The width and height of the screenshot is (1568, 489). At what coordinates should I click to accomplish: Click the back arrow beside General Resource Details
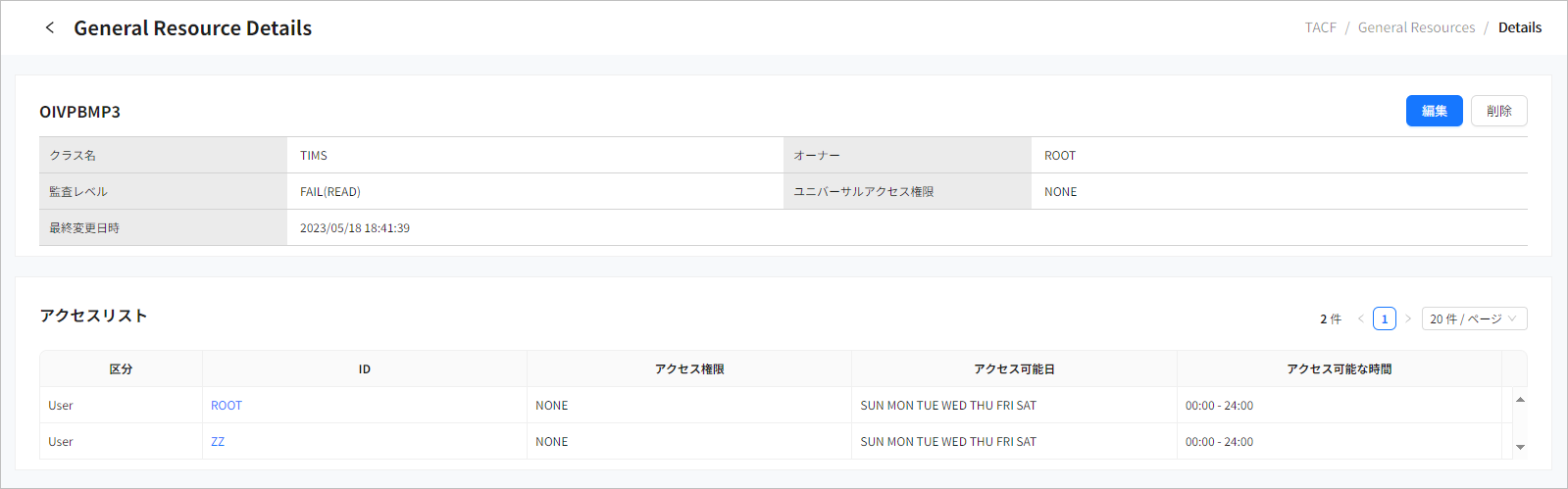50,27
